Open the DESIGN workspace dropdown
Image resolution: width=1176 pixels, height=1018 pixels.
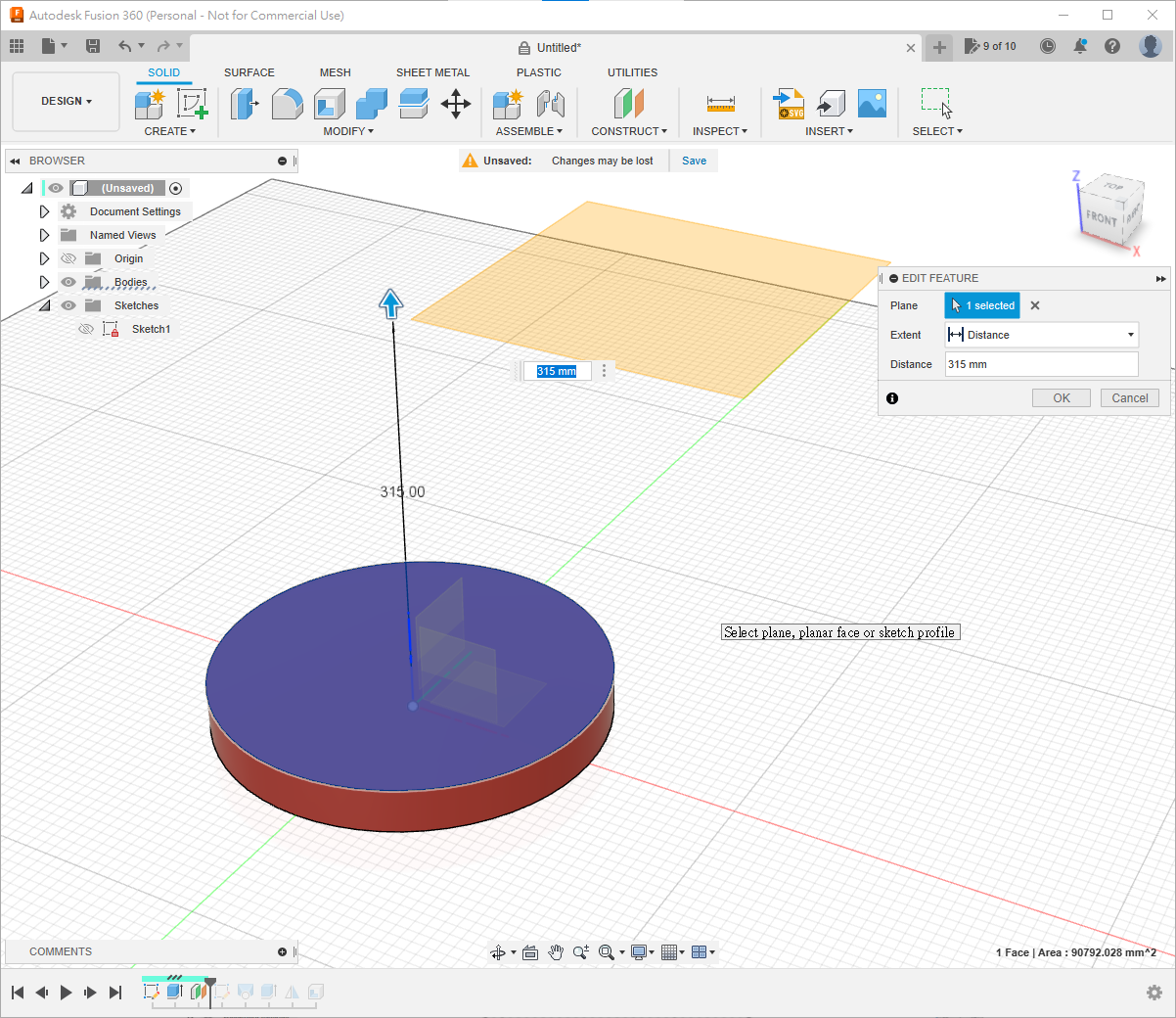coord(67,102)
